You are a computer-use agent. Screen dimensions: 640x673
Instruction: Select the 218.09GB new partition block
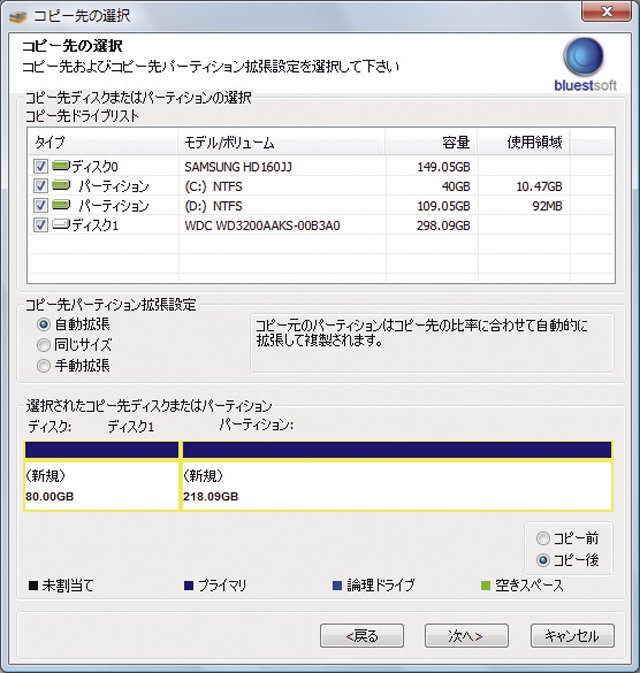tap(397, 476)
